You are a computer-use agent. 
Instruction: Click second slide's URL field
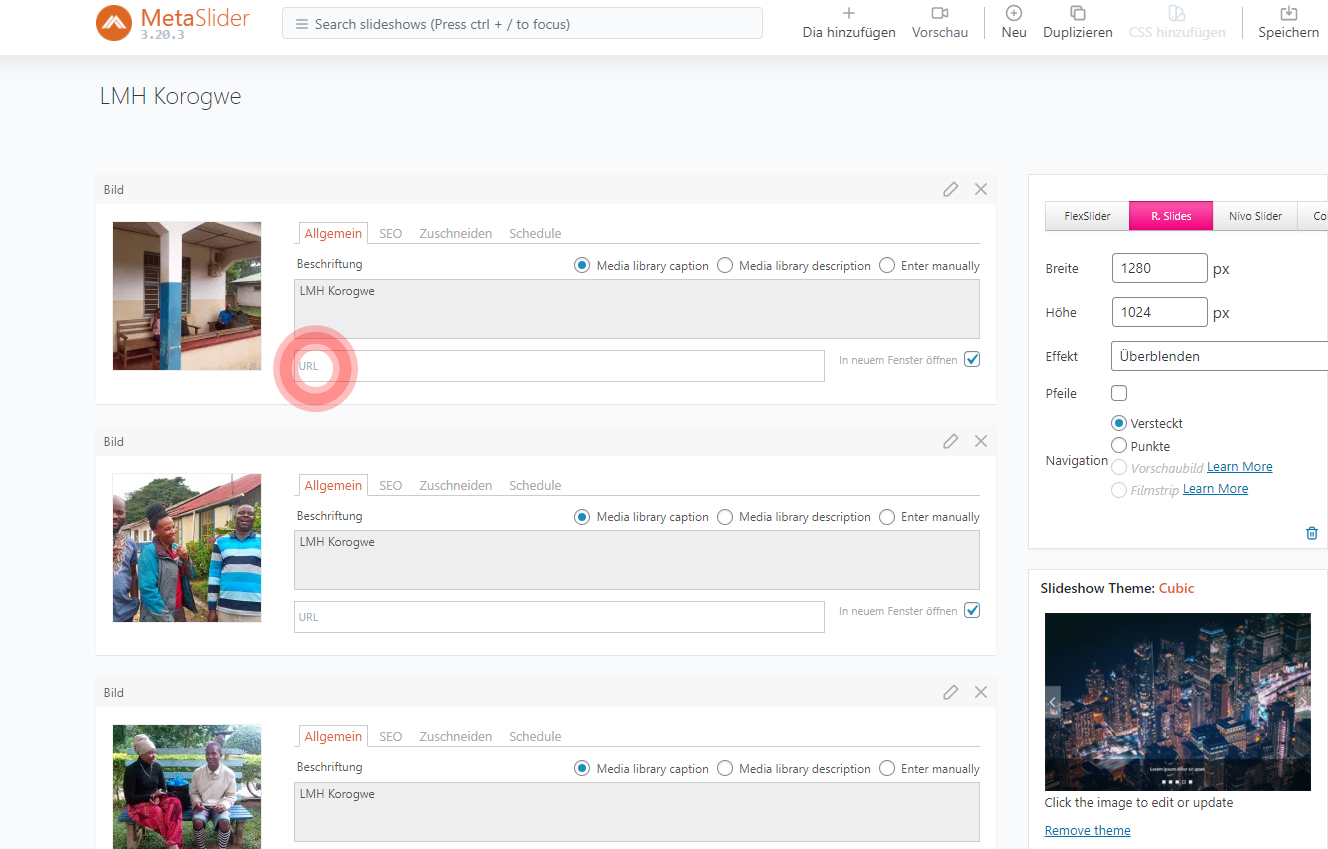(x=559, y=617)
